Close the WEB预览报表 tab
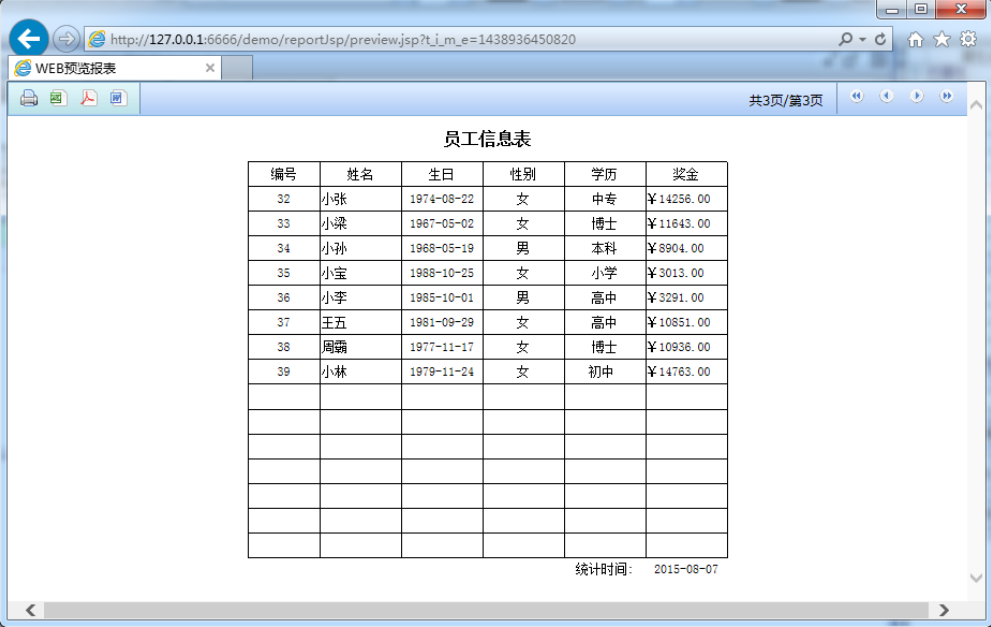The height and width of the screenshot is (627, 991). (210, 68)
